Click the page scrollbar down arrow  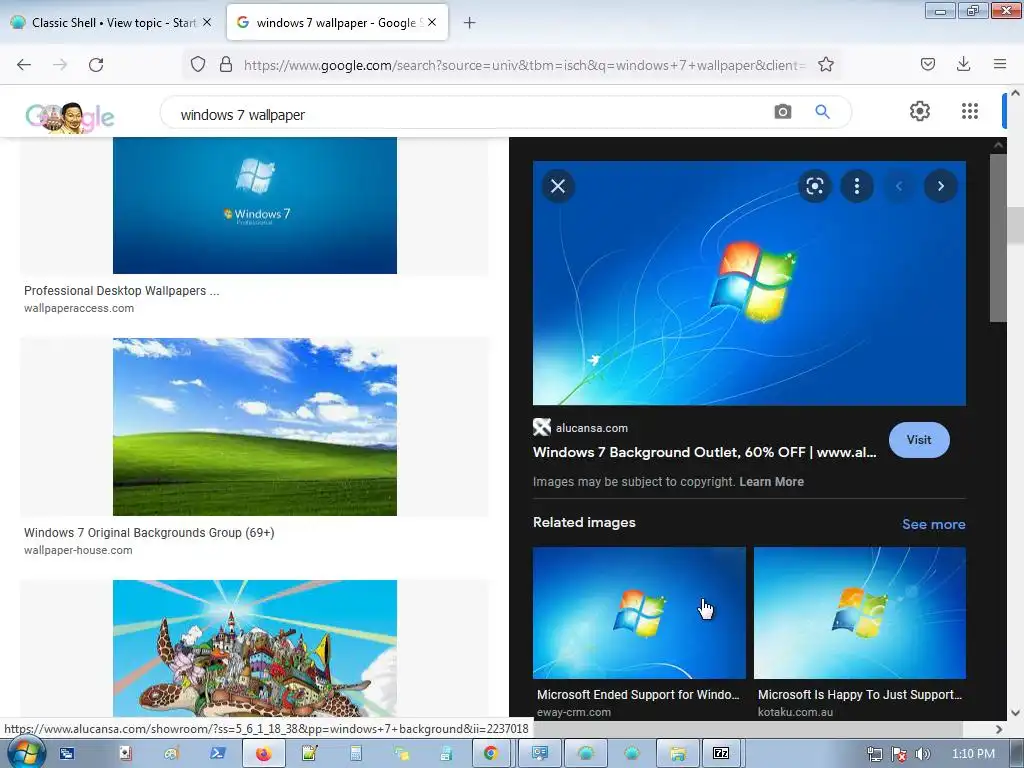pyautogui.click(x=1016, y=712)
